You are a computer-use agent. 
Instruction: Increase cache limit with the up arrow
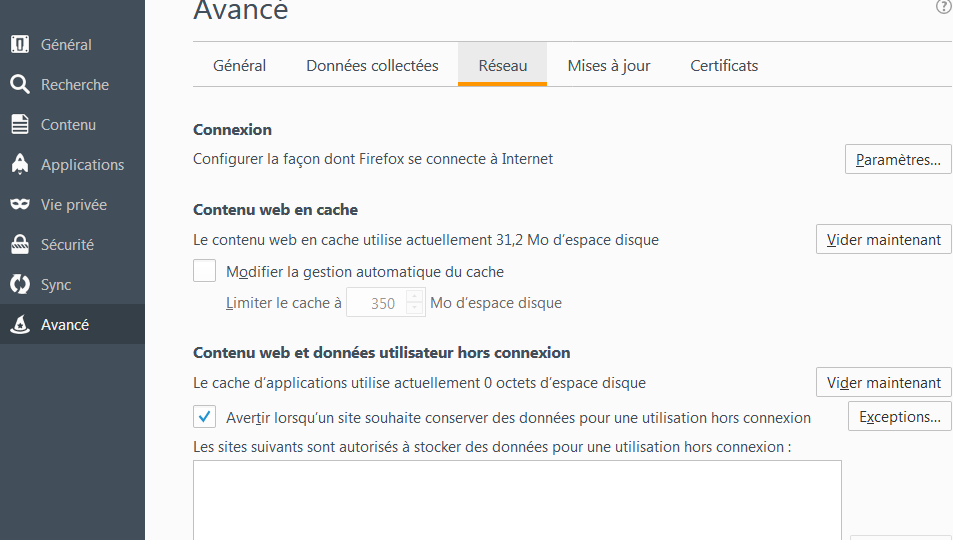[x=415, y=296]
